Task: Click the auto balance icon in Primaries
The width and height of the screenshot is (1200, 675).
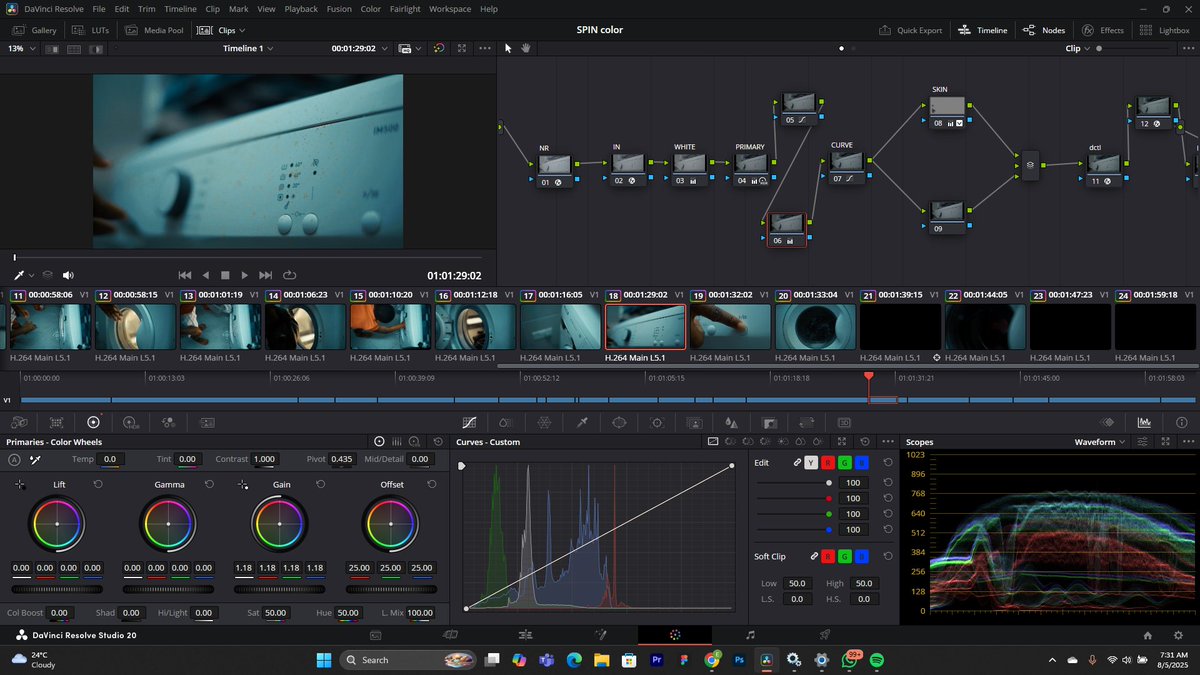Action: click(x=14, y=459)
